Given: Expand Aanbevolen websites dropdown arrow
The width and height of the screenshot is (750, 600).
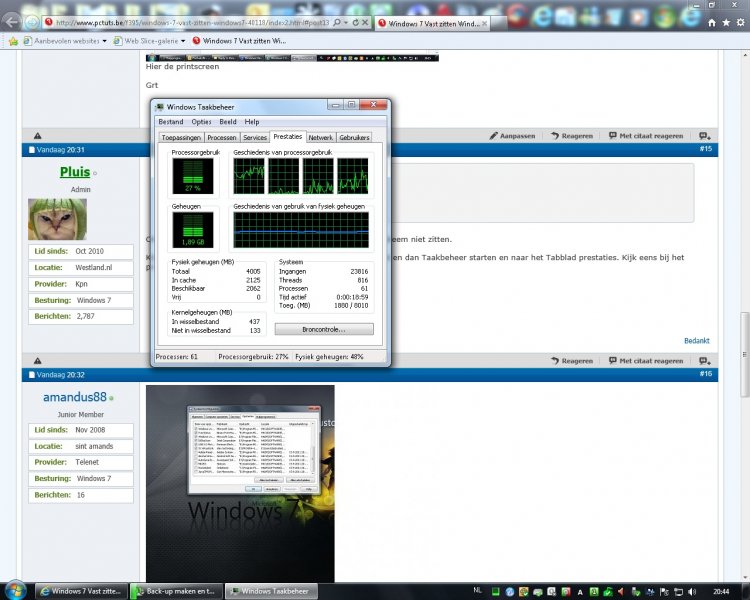Looking at the screenshot, I should (104, 41).
